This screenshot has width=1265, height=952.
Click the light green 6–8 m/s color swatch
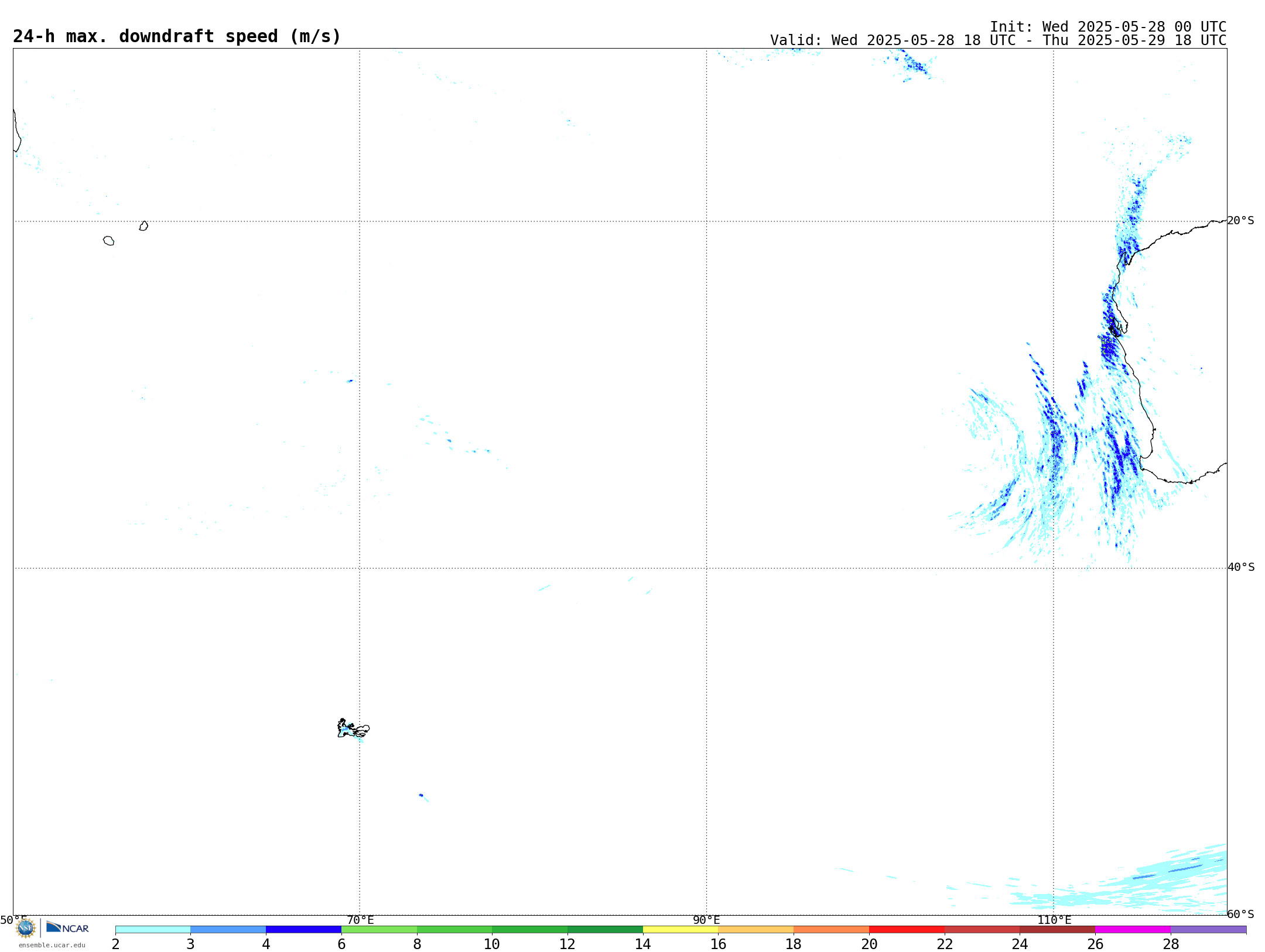379,930
